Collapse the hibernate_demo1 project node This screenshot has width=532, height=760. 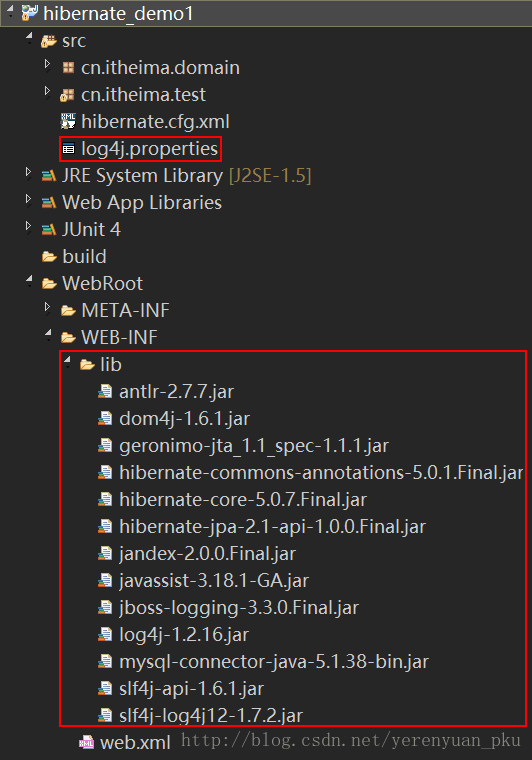click(11, 10)
